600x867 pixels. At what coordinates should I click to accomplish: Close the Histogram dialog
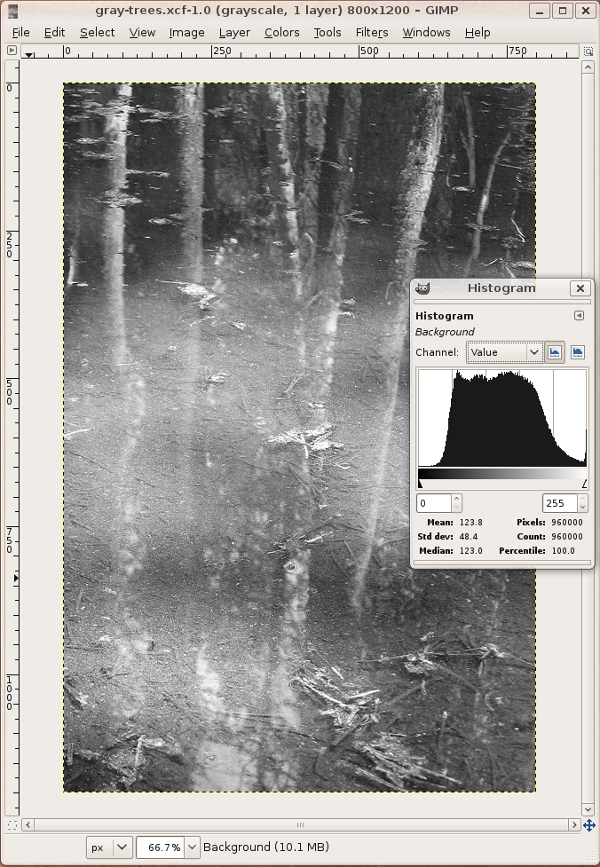pyautogui.click(x=579, y=288)
